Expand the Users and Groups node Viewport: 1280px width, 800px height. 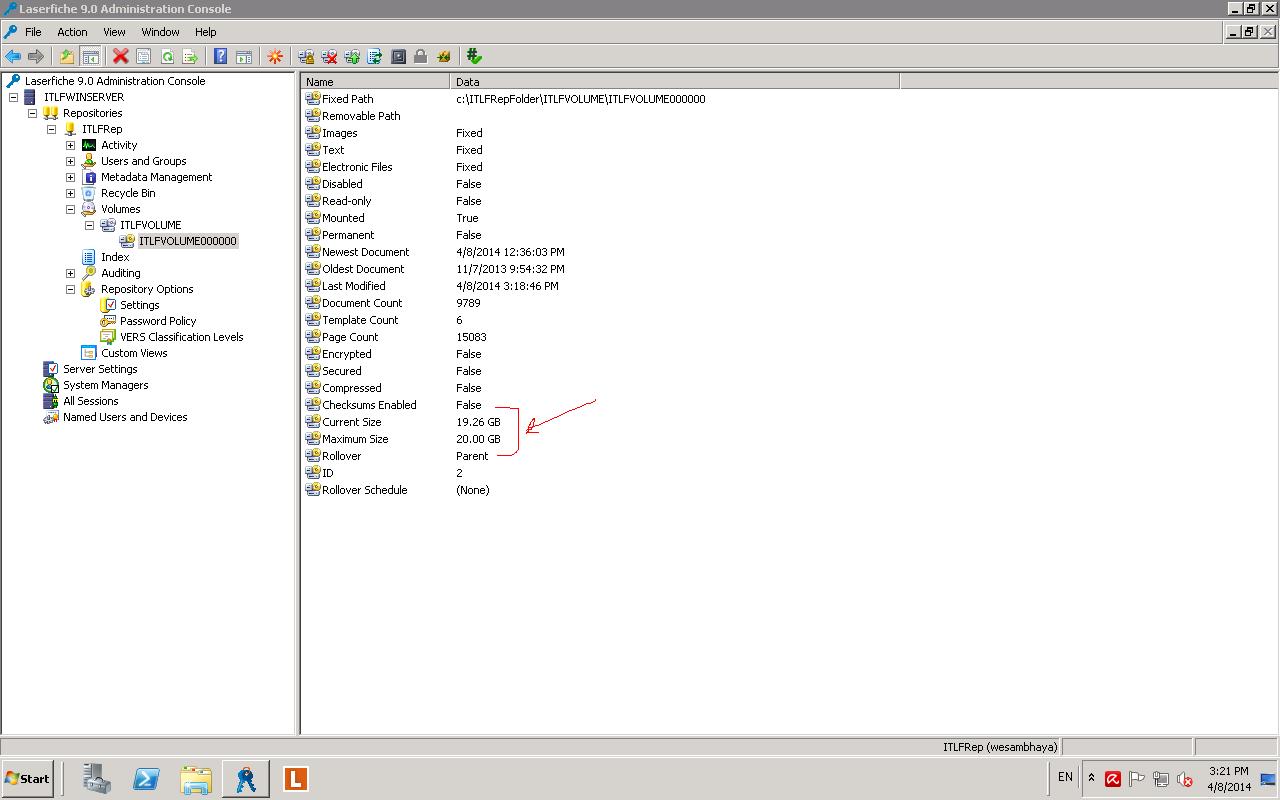(x=70, y=161)
